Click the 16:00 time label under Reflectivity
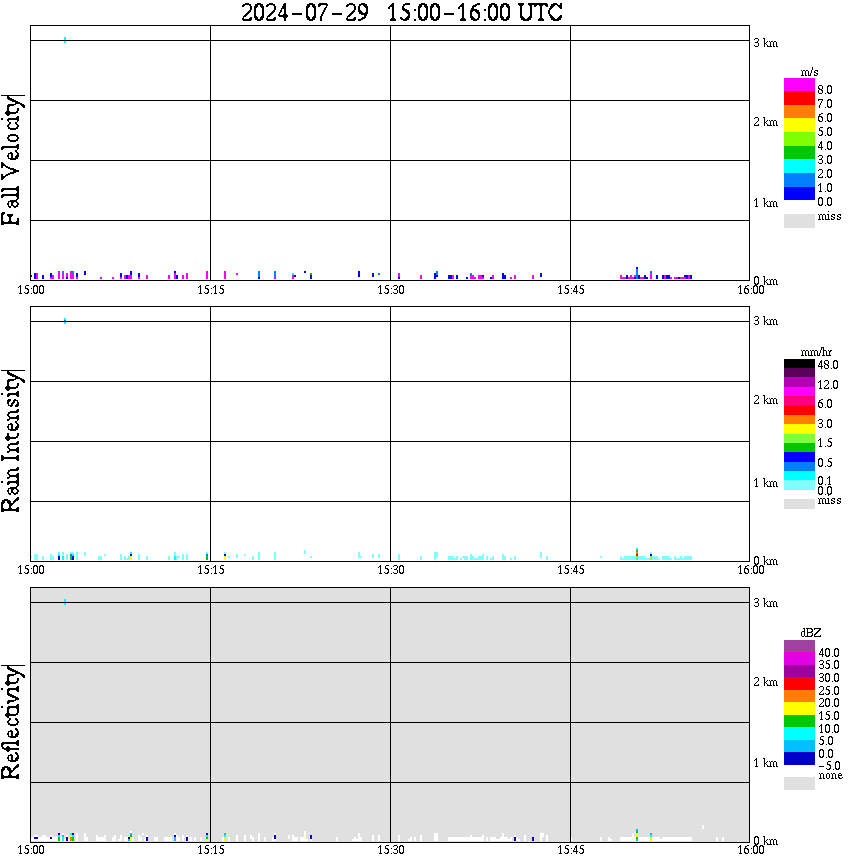Screen dimensions: 850x868 750,851
